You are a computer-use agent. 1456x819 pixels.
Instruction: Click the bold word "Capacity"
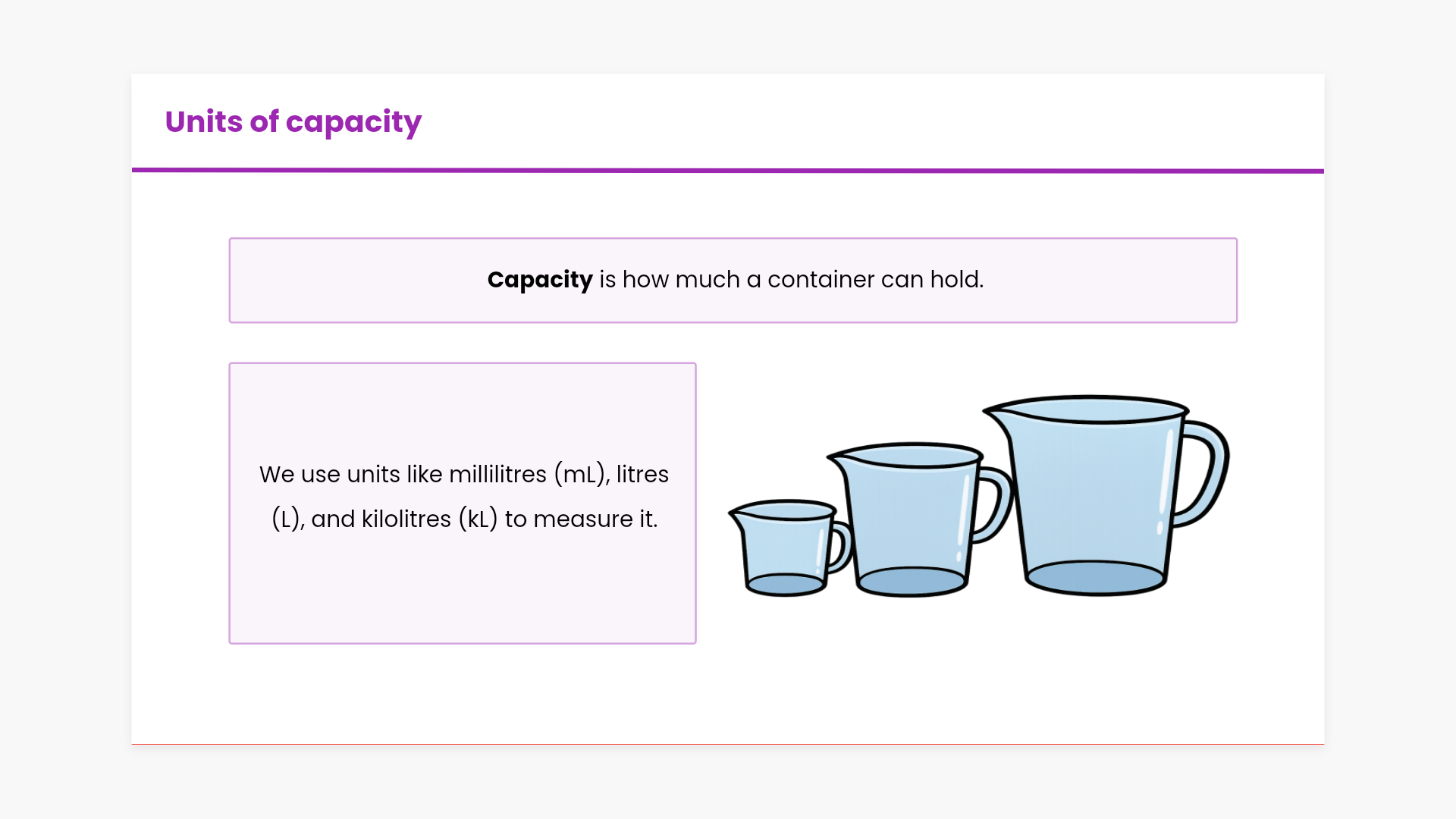(539, 280)
